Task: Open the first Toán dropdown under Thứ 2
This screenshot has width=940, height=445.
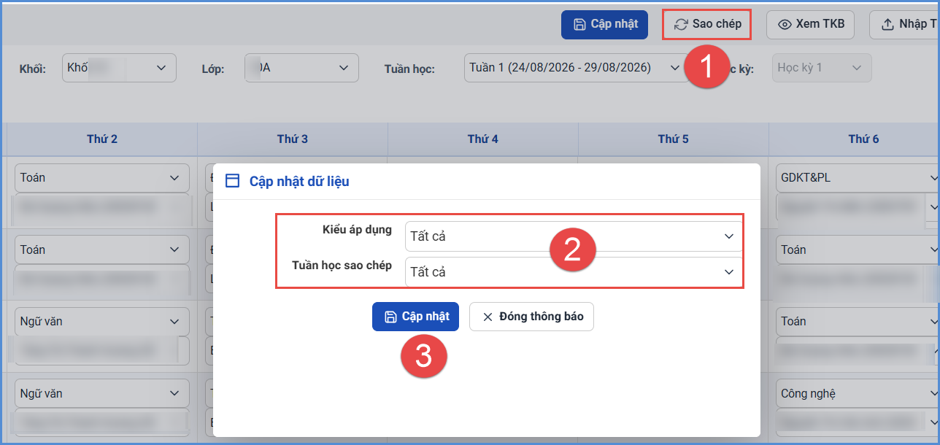Action: 102,178
